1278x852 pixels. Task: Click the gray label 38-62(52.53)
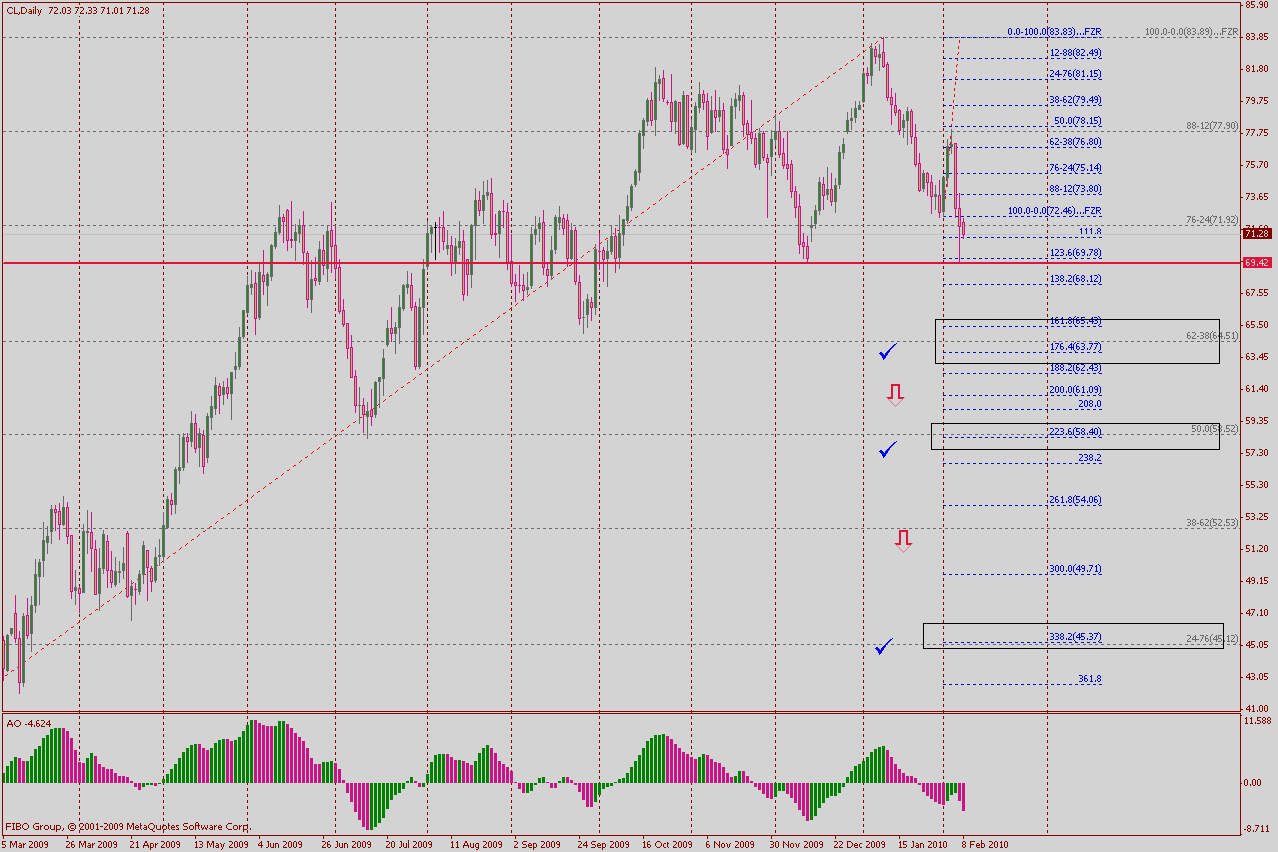1212,523
